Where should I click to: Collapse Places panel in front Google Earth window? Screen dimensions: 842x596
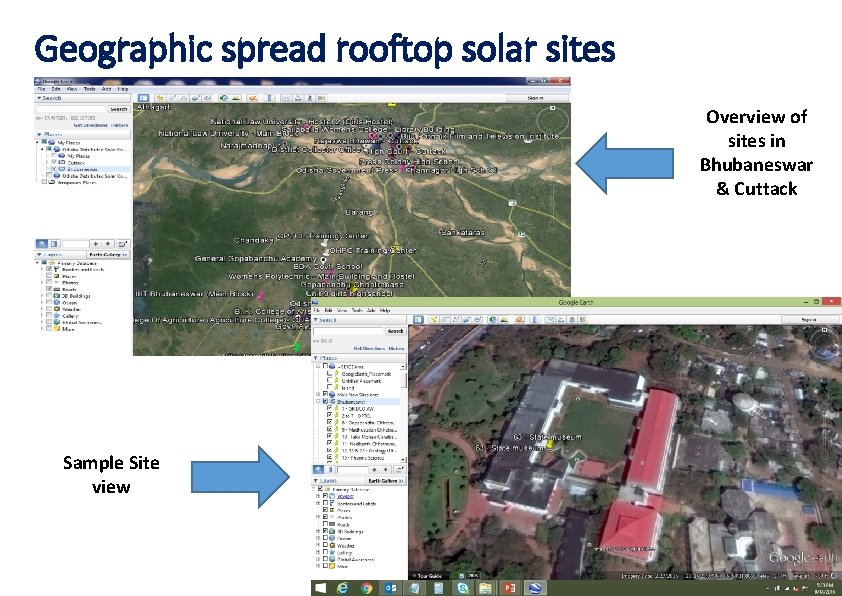(316, 358)
